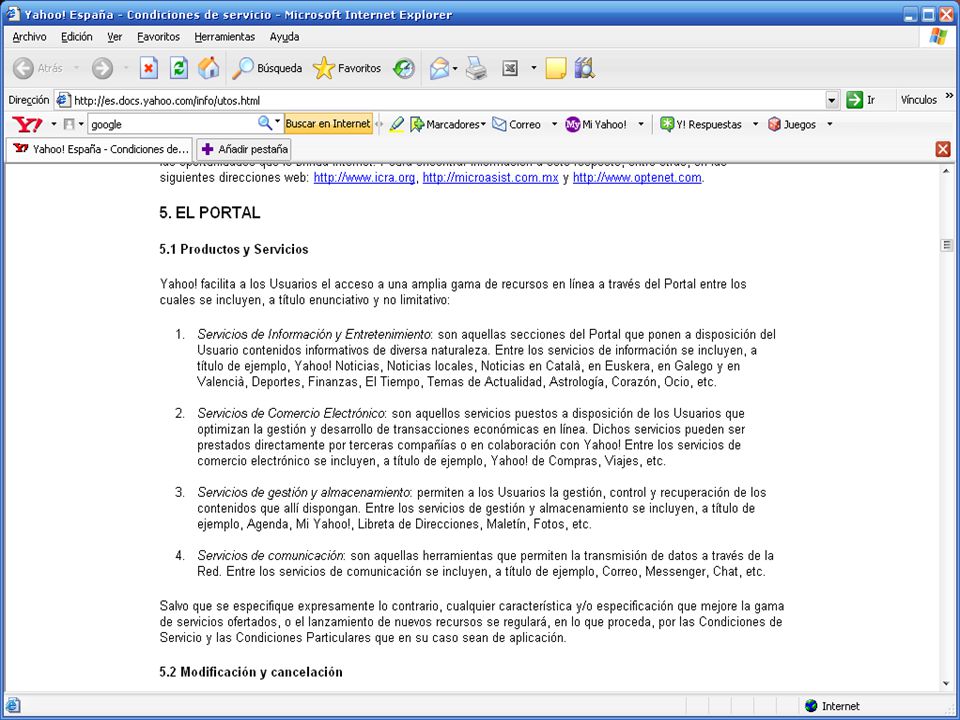Expand the Yahoo logo dropdown arrow

(x=53, y=124)
